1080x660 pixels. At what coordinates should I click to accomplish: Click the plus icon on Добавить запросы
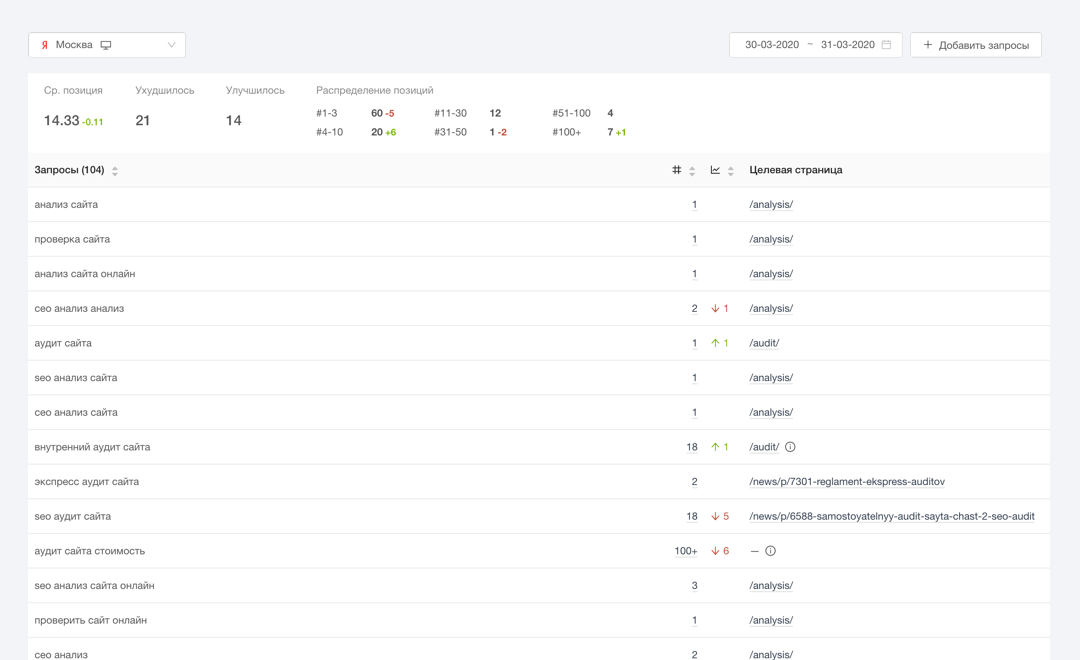[x=928, y=45]
